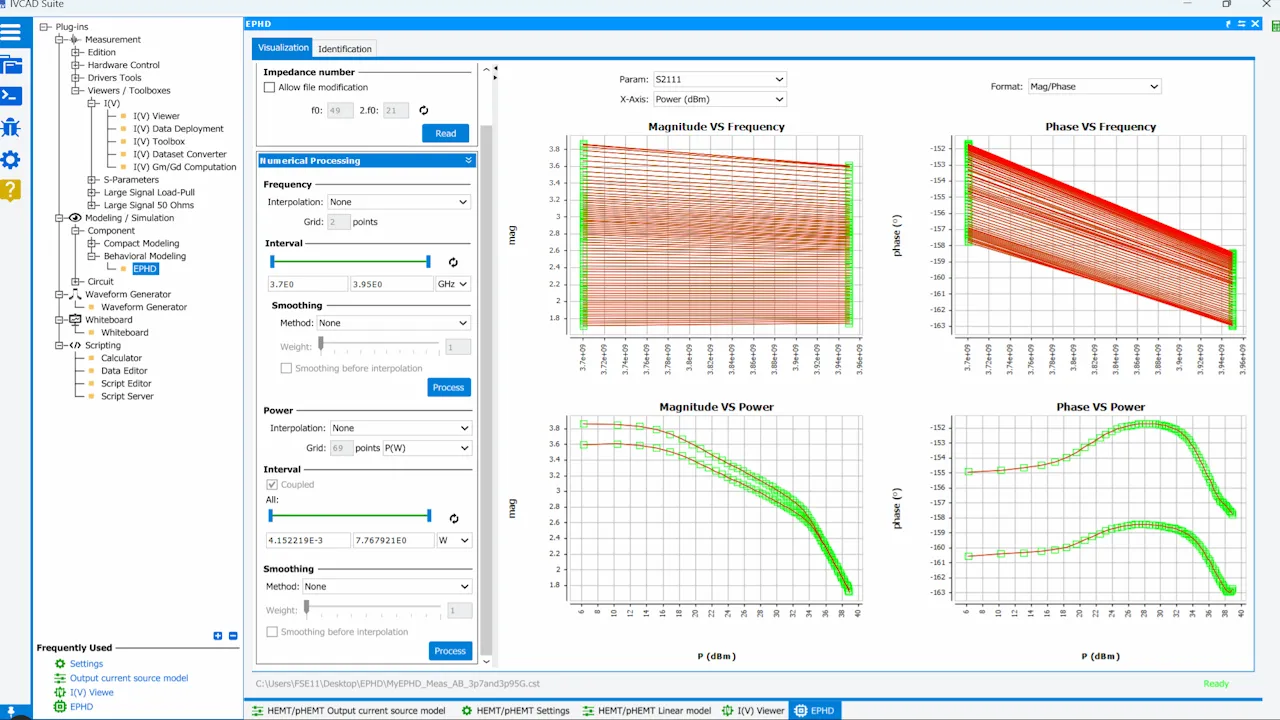
Task: Enable the Allow file modification checkbox
Action: pos(269,87)
